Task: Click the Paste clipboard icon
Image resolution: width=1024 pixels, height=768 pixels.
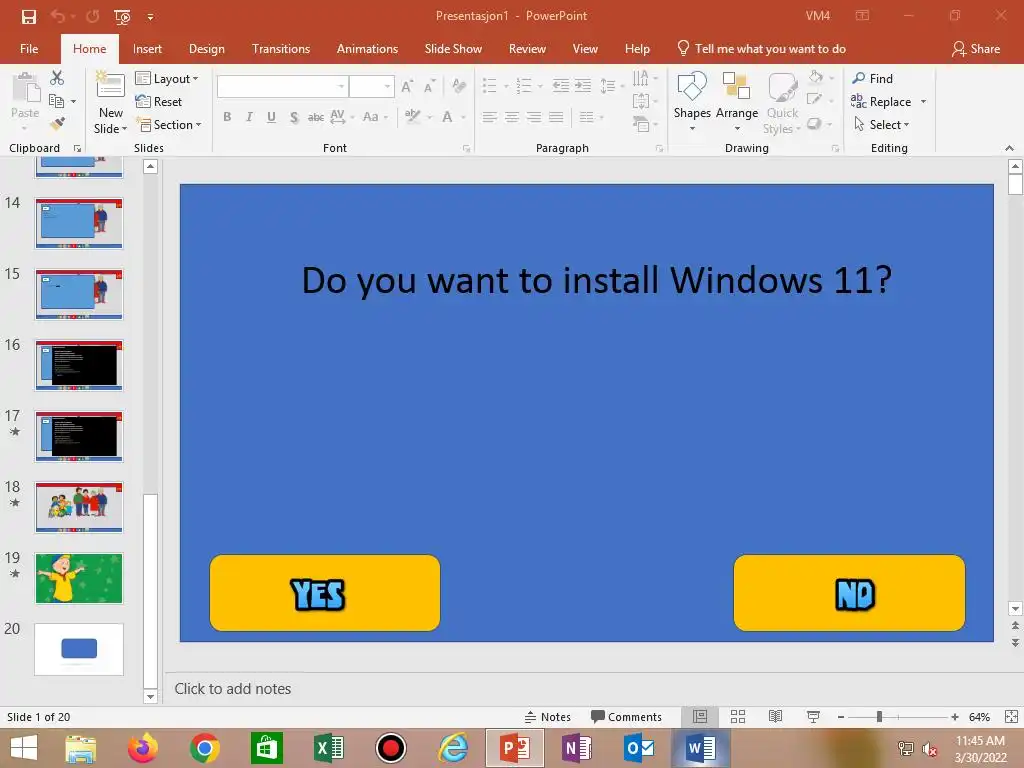Action: click(25, 88)
